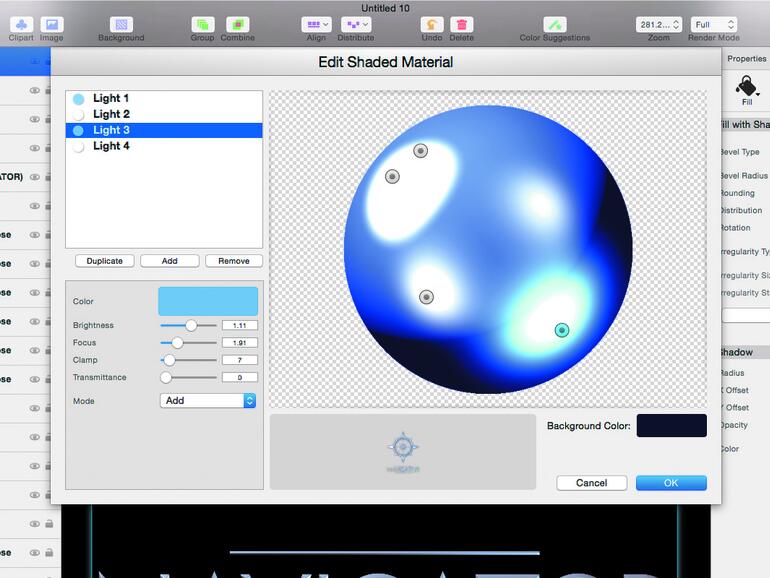Open the Clipart toolbar icon
Screen dimensions: 770x578
tap(21, 25)
